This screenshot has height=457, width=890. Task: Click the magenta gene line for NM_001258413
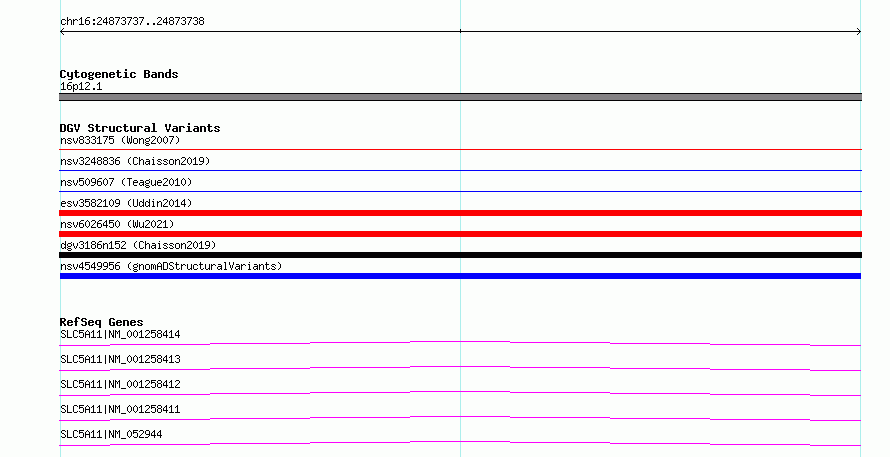coord(460,368)
